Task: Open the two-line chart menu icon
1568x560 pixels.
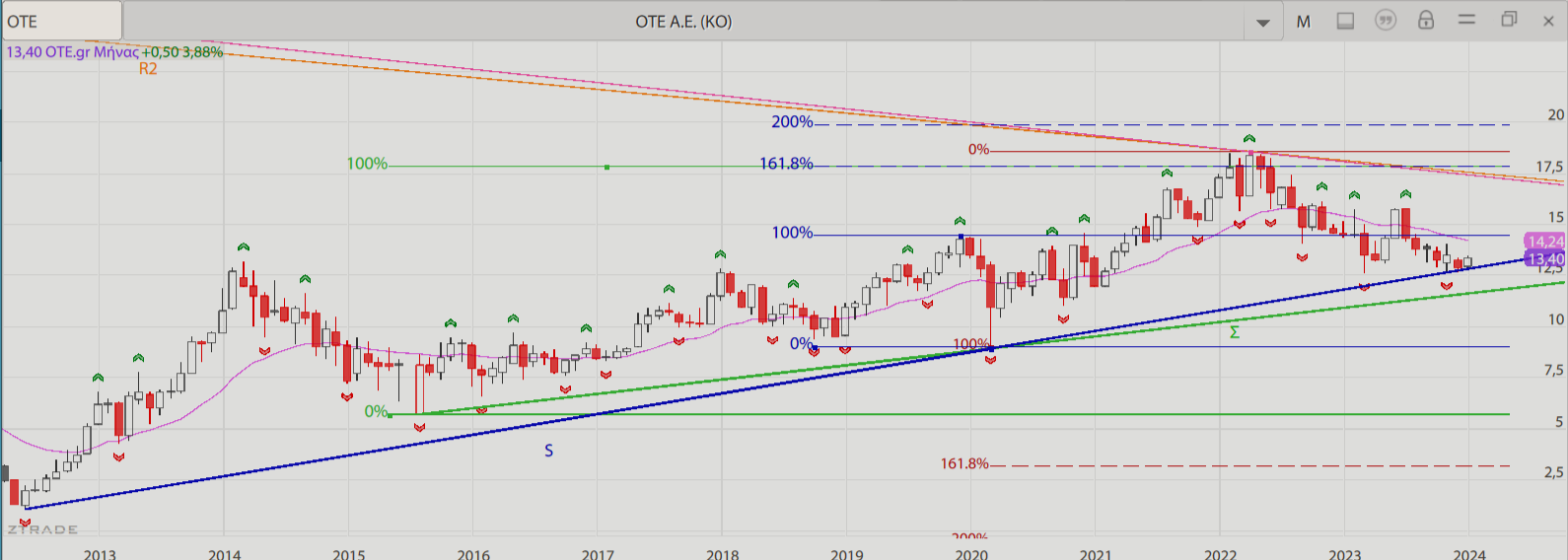Action: point(1466,20)
